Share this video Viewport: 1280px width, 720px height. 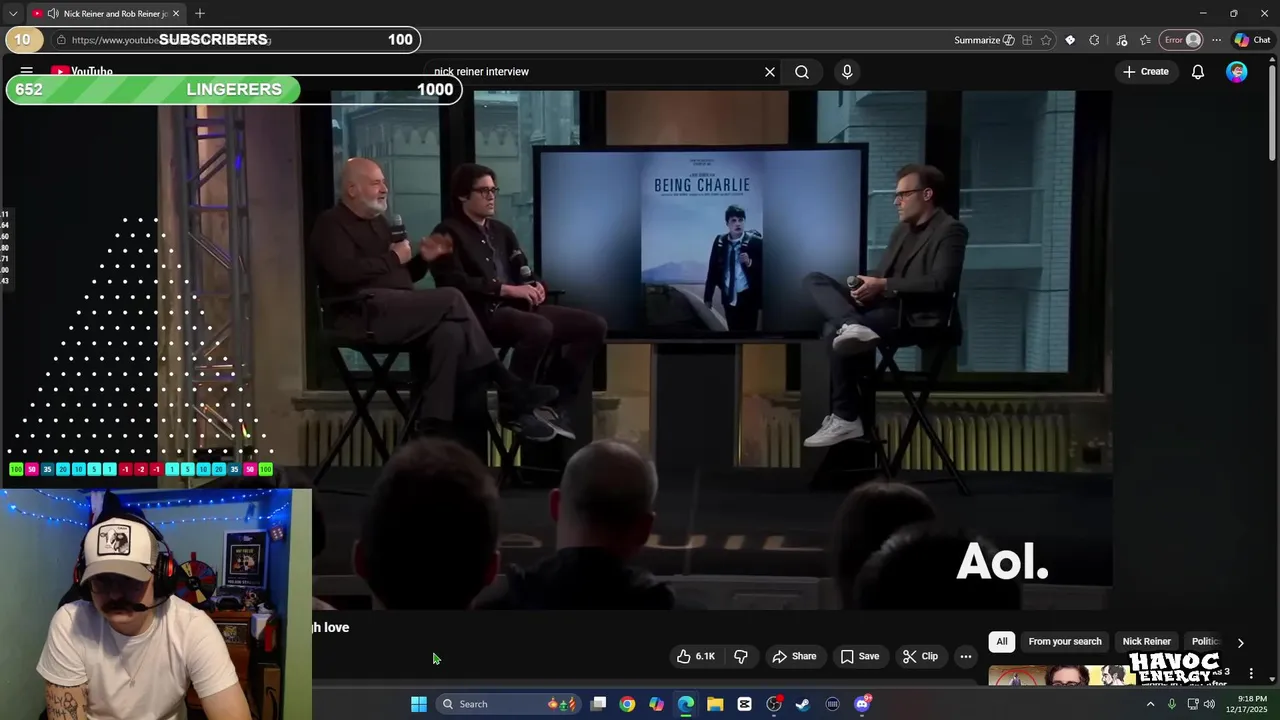[794, 656]
